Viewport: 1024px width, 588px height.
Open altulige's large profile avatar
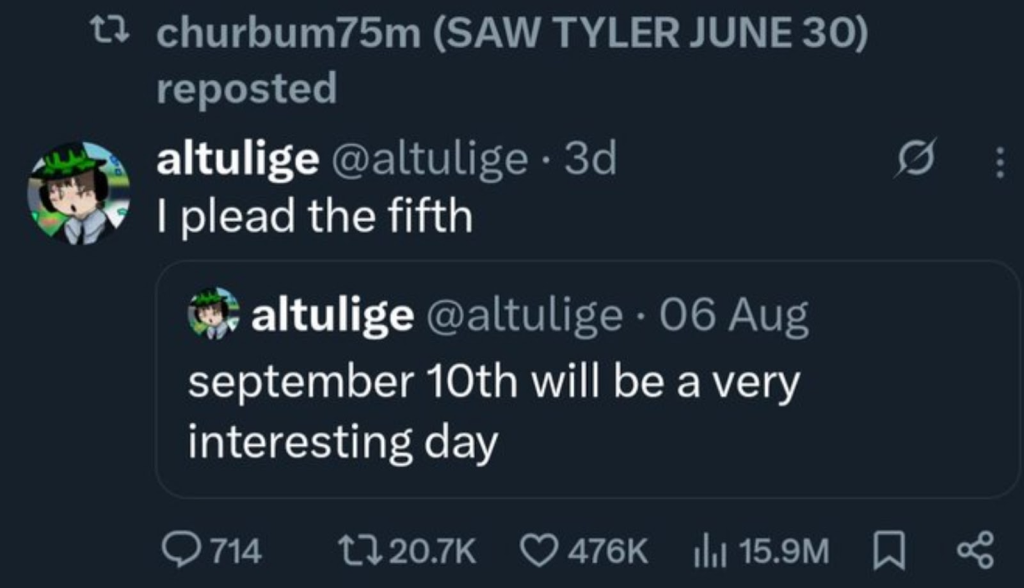coord(78,193)
